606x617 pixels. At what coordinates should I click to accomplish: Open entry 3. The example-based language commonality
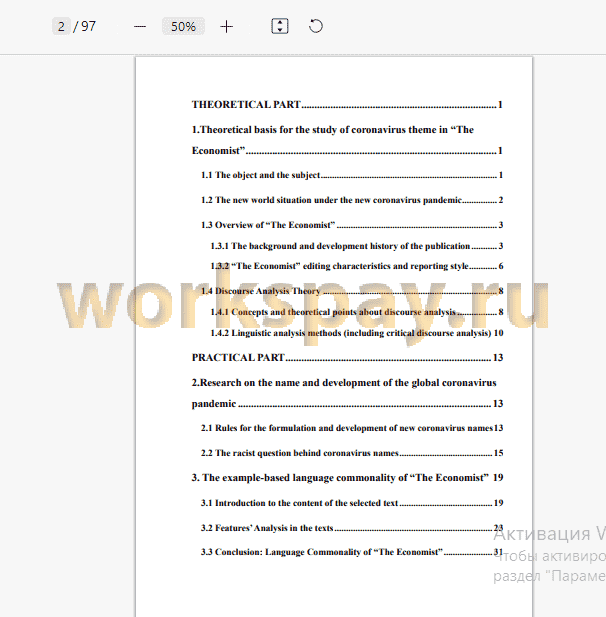pos(347,478)
